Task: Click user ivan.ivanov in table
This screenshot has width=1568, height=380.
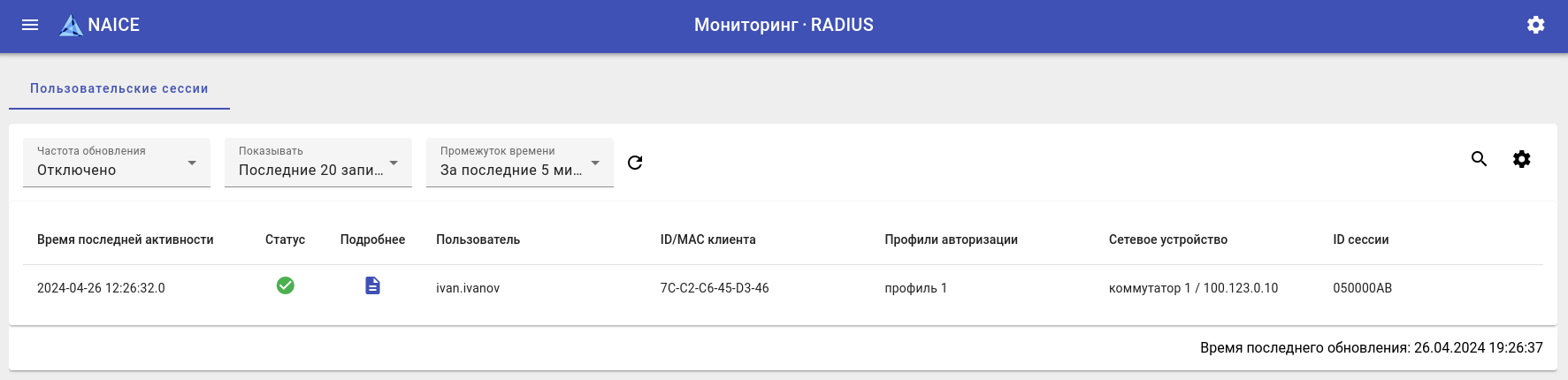Action: 468,288
